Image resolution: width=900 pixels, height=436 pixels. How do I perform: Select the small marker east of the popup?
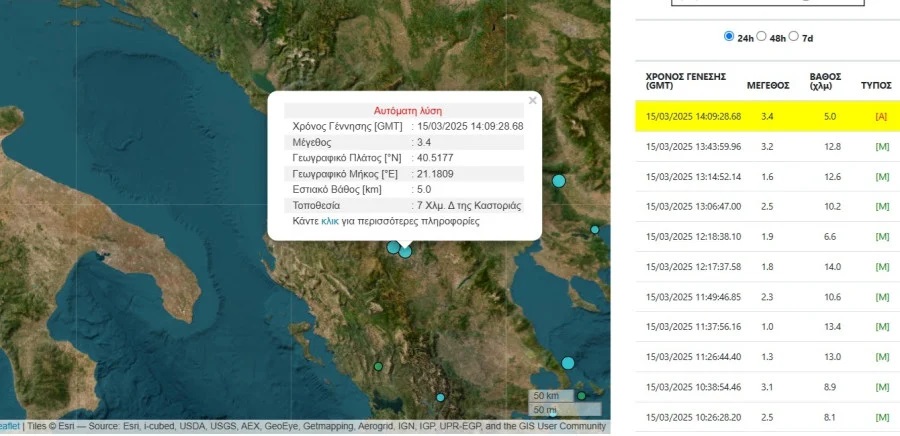pyautogui.click(x=594, y=230)
